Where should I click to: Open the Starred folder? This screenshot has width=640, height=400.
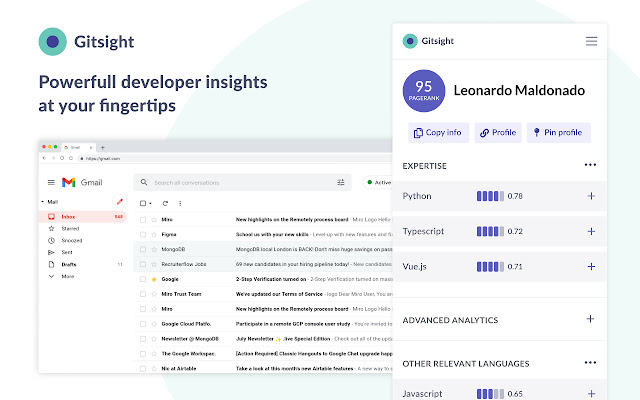click(70, 229)
